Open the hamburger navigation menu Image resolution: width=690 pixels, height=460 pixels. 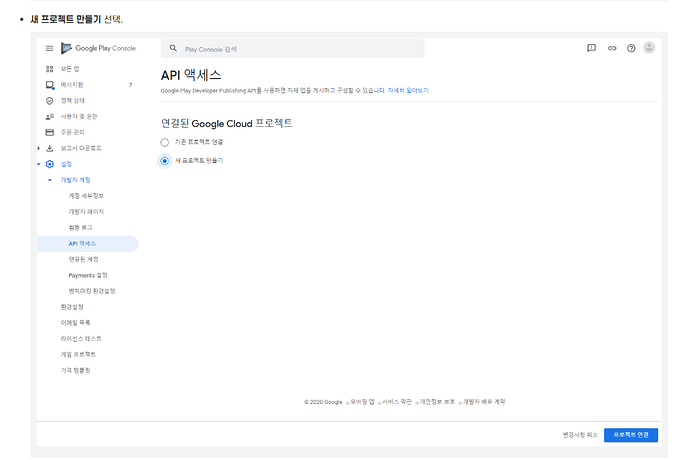(x=49, y=48)
